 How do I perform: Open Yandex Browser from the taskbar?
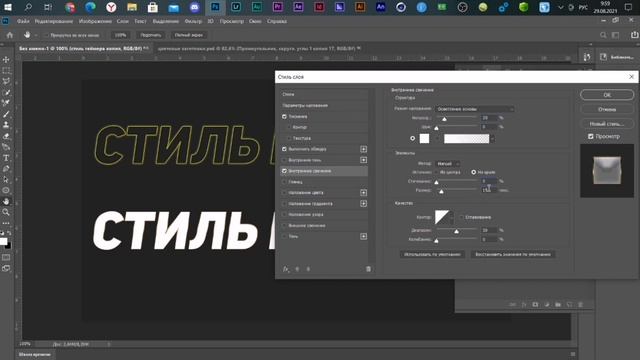111,7
